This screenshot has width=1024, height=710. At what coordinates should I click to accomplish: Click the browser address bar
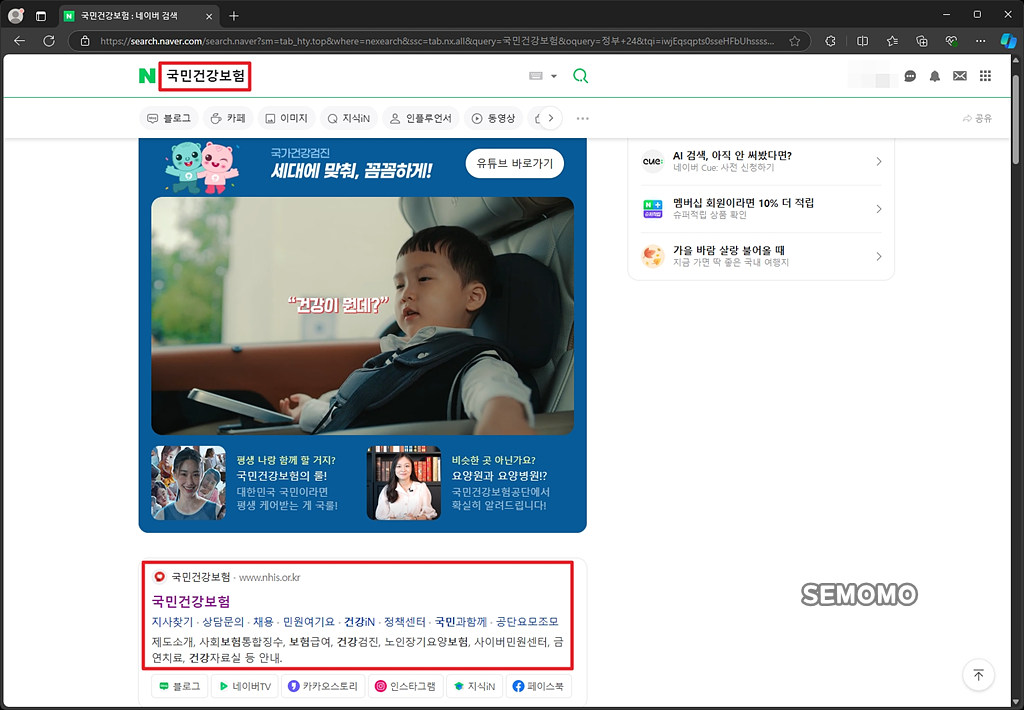(x=438, y=40)
